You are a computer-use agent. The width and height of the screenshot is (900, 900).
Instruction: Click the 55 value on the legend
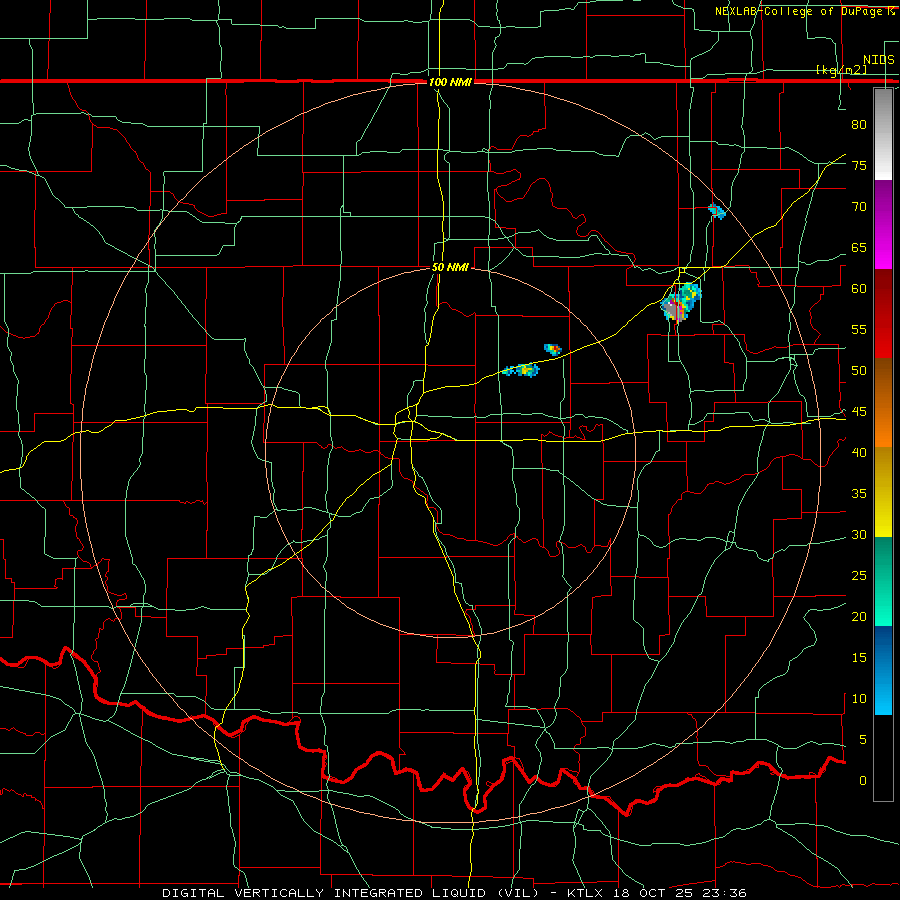coord(859,329)
